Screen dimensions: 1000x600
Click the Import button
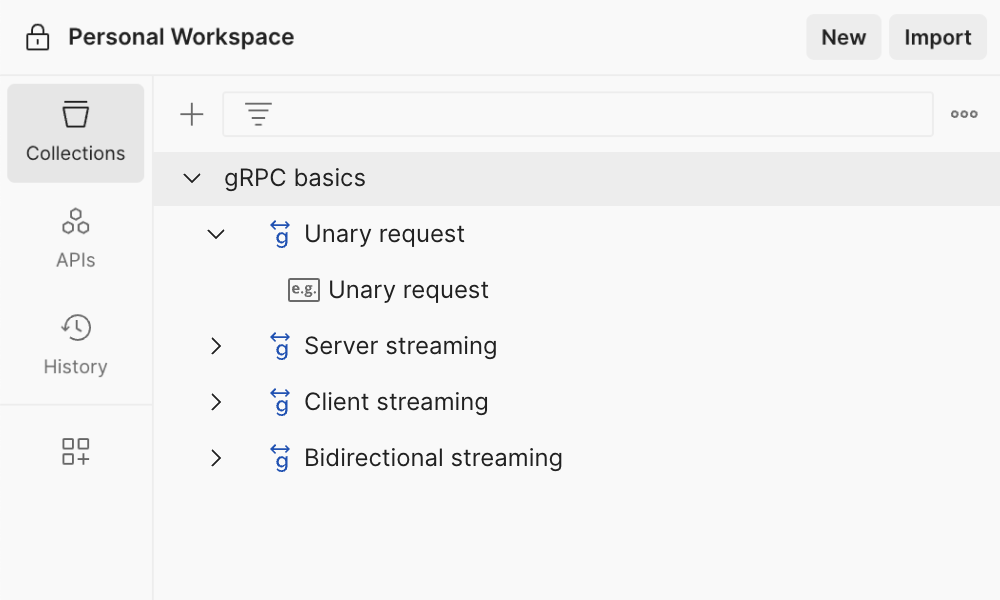pos(937,38)
